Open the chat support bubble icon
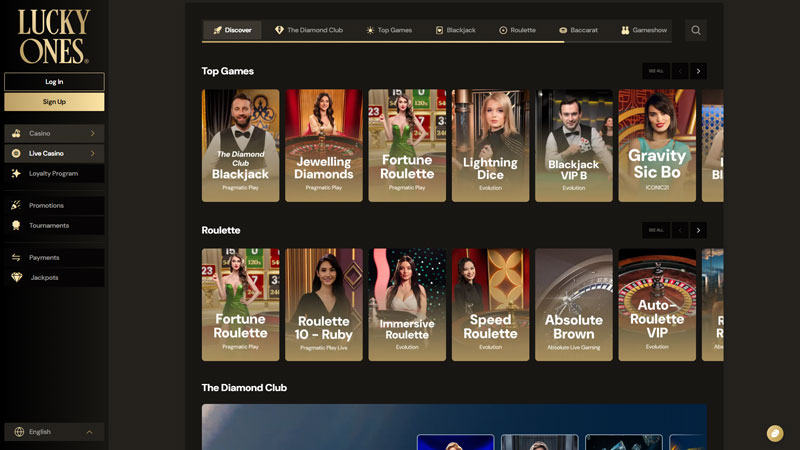The image size is (800, 450). tap(775, 433)
